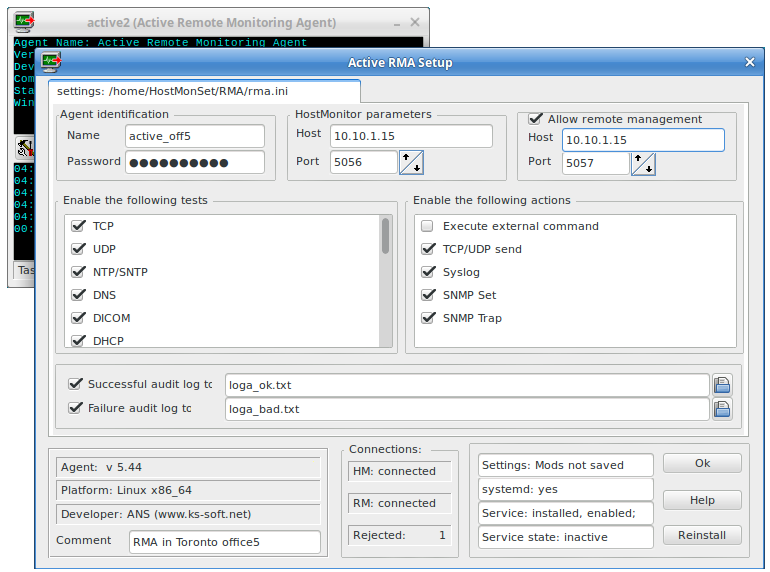Viewport: 770px width, 572px height.
Task: Click the loga_ok.txt log path field
Action: click(468, 385)
